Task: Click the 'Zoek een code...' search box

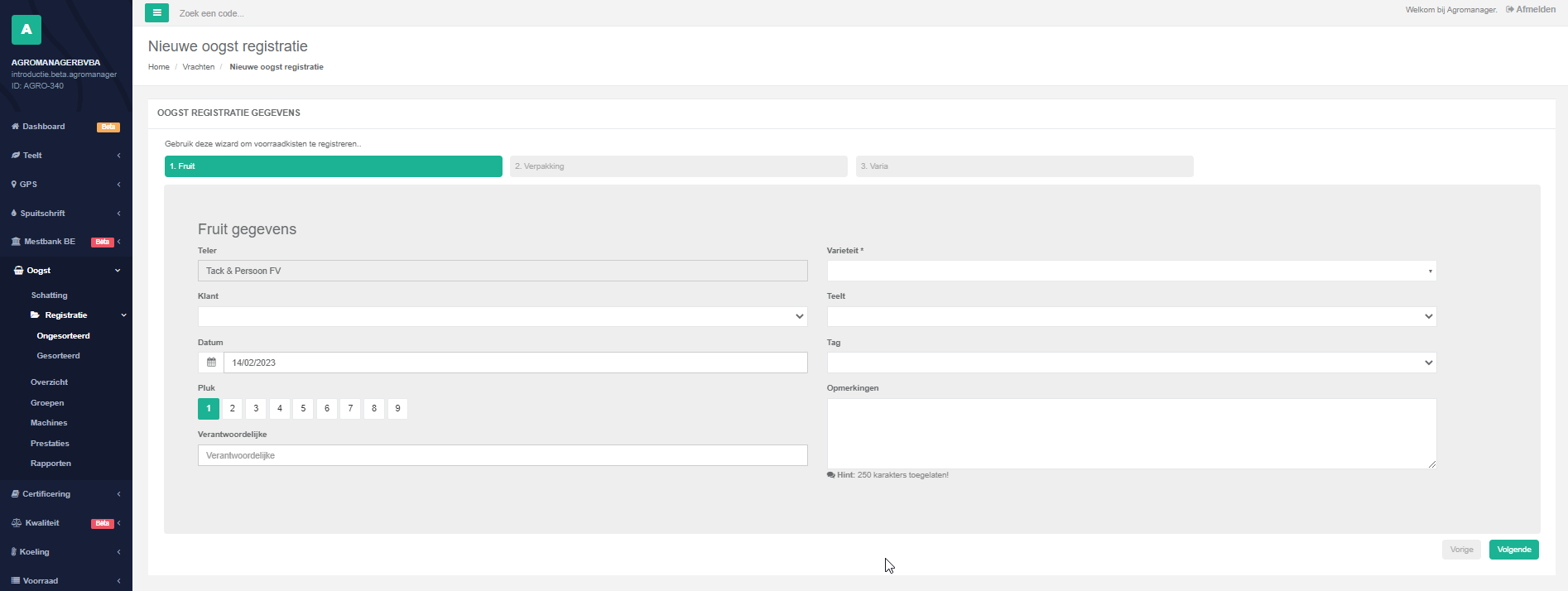Action: coord(212,13)
